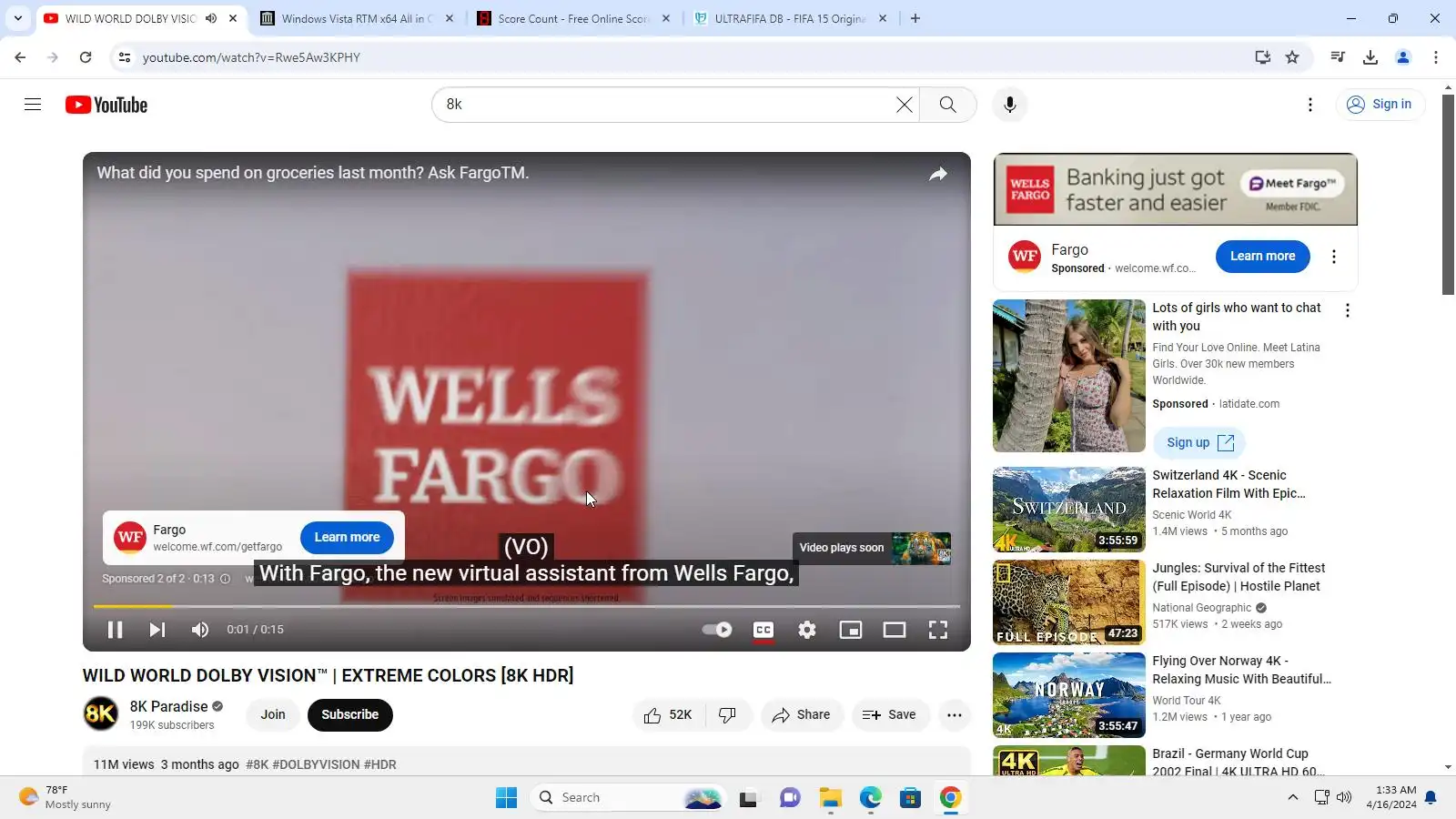1456x819 pixels.
Task: Switch to Score Count tab
Action: 573,18
